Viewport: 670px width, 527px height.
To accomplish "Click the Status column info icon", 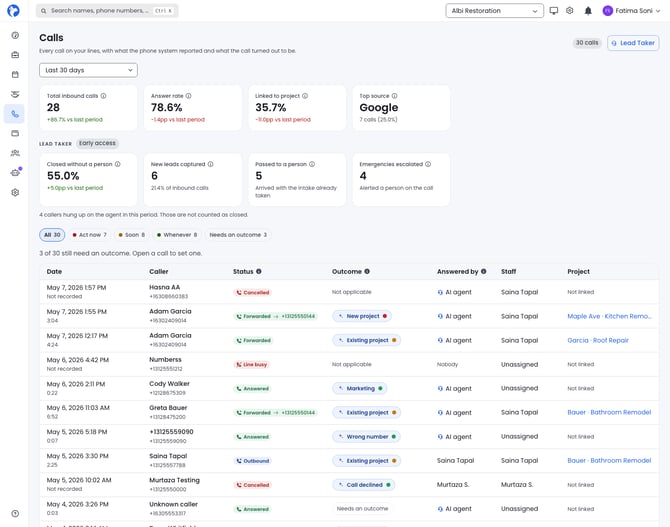I will (x=259, y=271).
